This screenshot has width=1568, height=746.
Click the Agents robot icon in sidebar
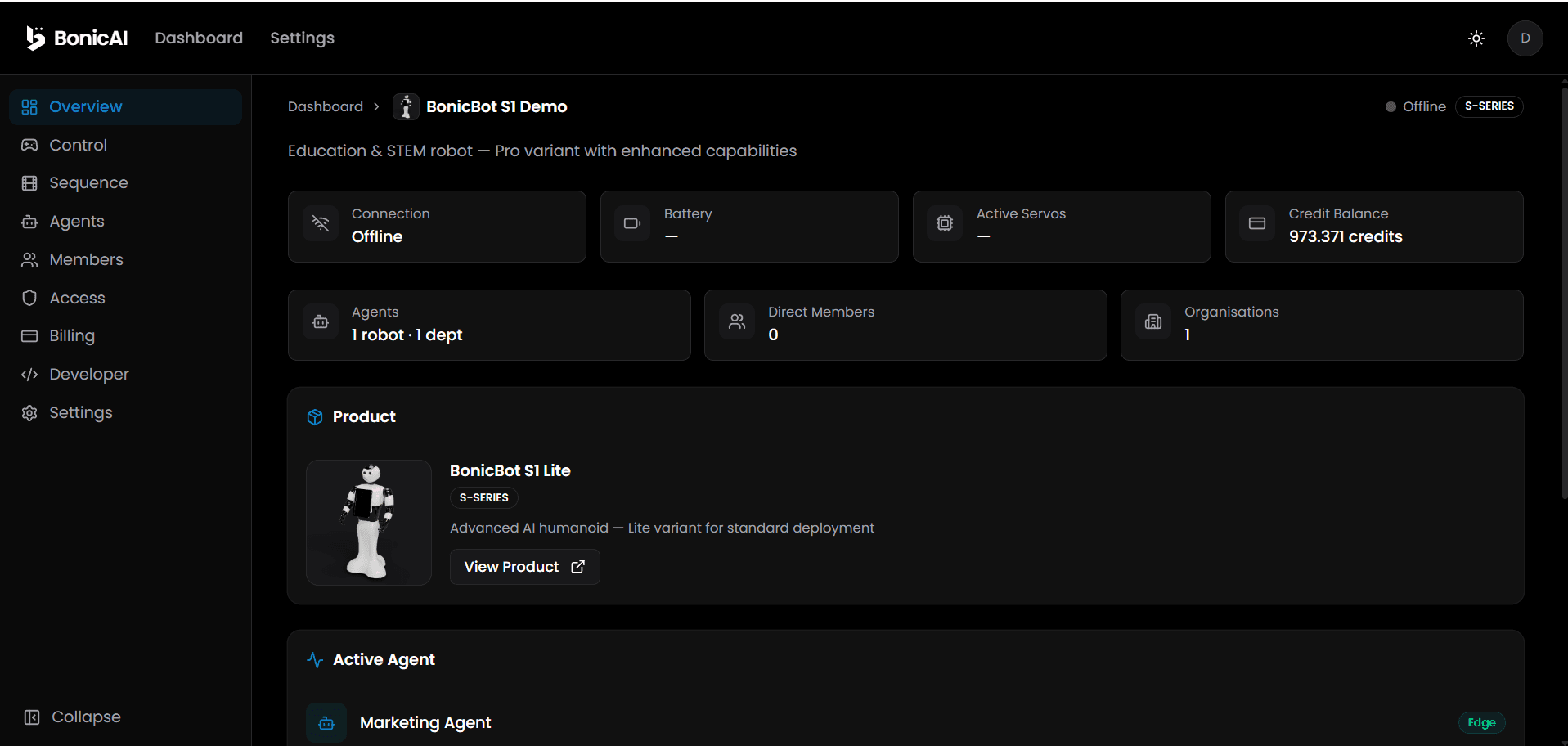point(29,222)
